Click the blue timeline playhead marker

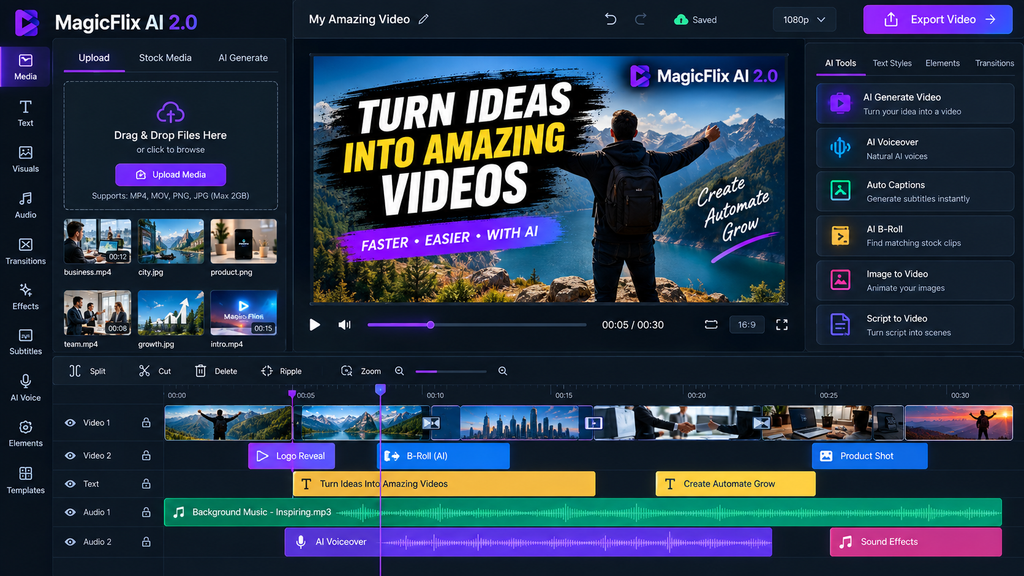[x=380, y=389]
